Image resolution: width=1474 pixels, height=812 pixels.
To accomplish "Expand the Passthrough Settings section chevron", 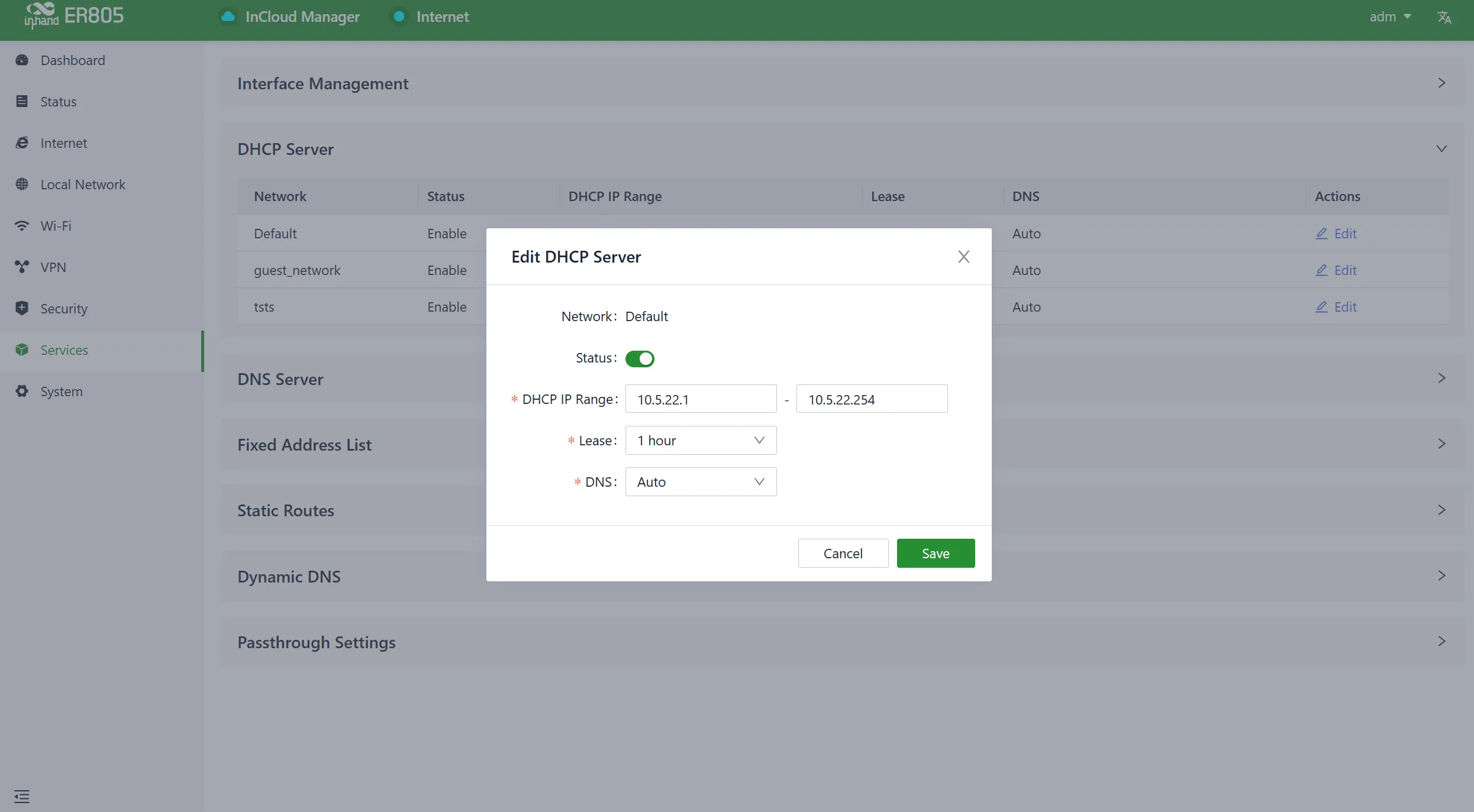I will coord(1441,642).
